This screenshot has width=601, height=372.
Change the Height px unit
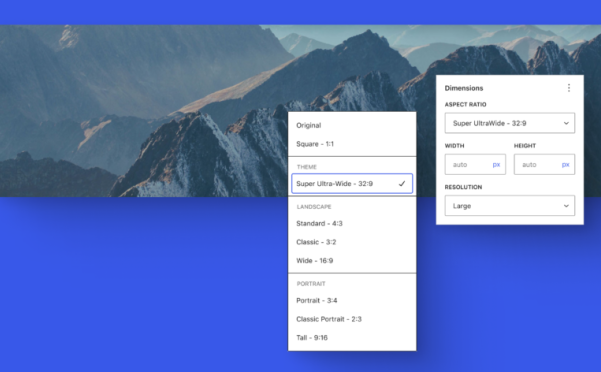pyautogui.click(x=565, y=164)
